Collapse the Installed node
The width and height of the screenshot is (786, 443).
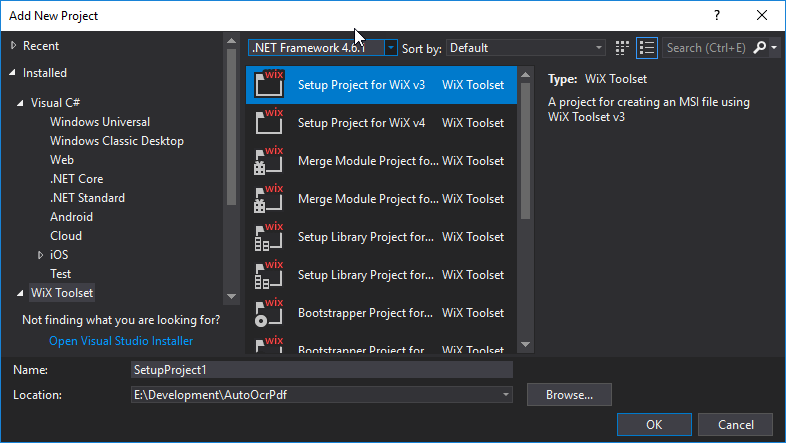[x=13, y=73]
